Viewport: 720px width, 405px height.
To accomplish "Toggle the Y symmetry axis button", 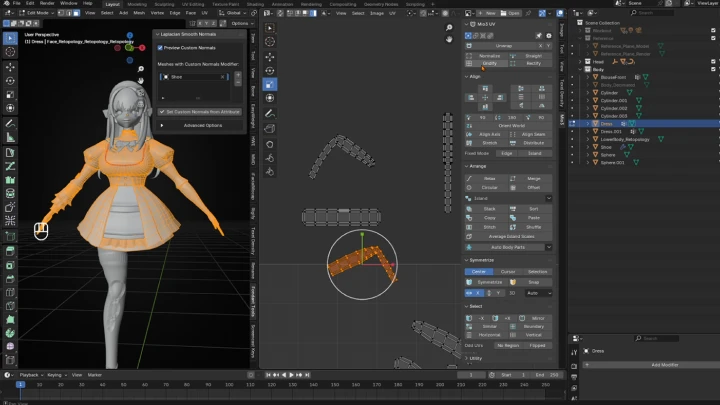I will pos(494,293).
